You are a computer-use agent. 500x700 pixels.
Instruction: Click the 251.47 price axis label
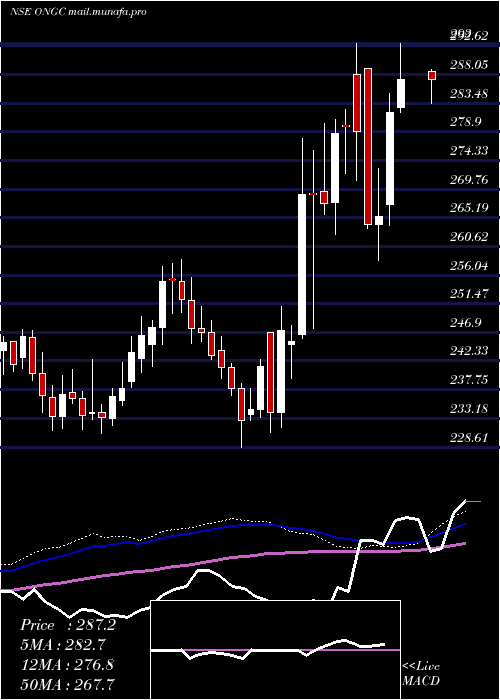[x=469, y=294]
